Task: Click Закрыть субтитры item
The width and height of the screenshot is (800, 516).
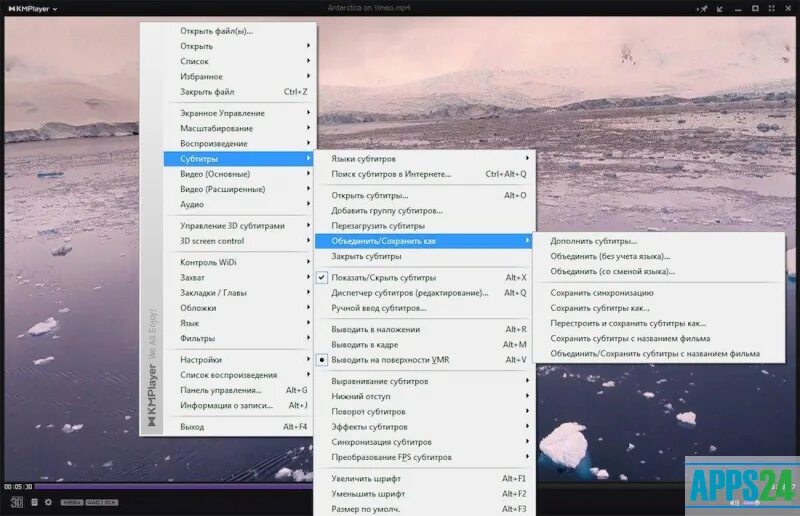Action: point(426,256)
